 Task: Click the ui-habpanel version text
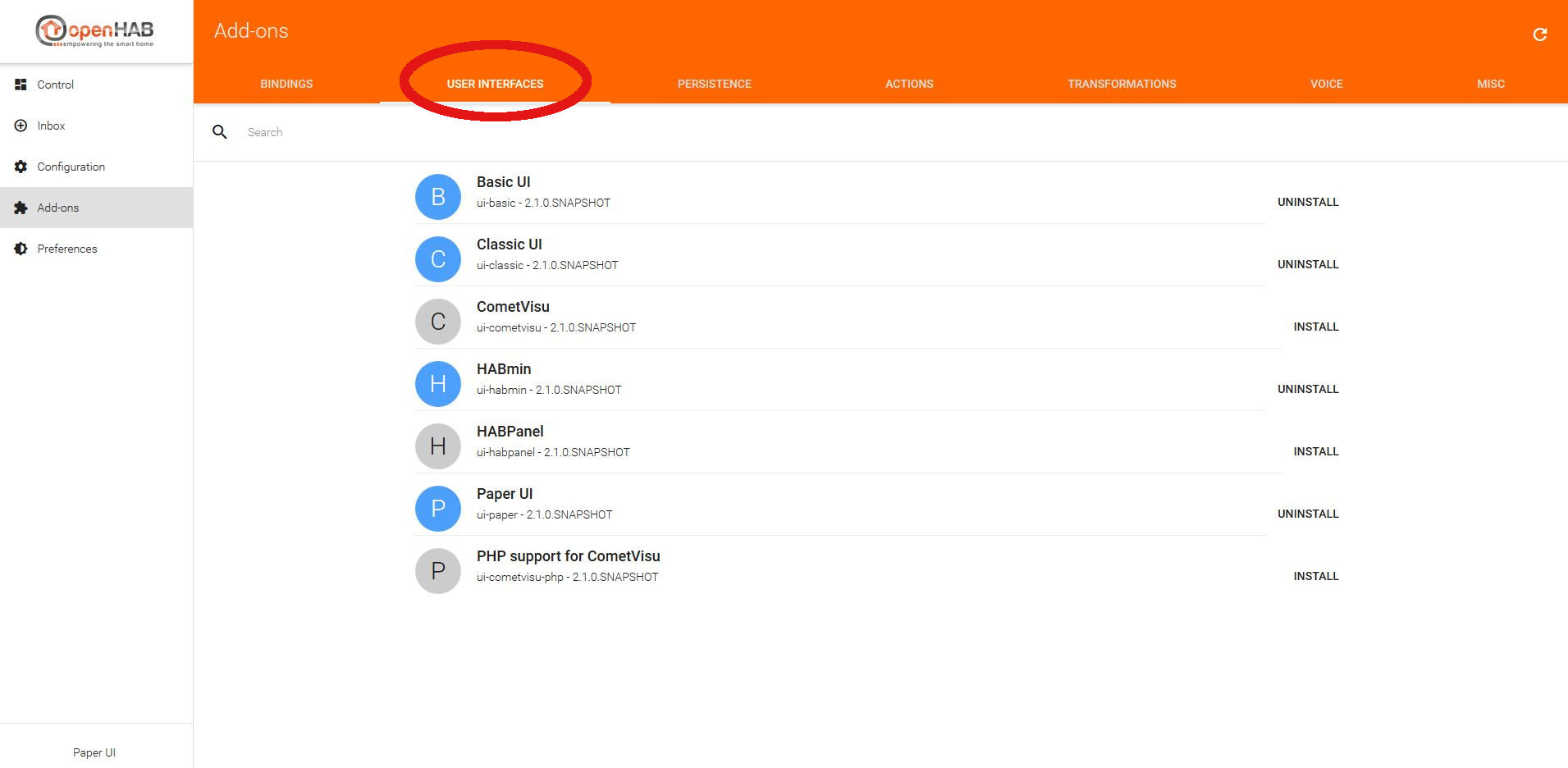click(553, 452)
